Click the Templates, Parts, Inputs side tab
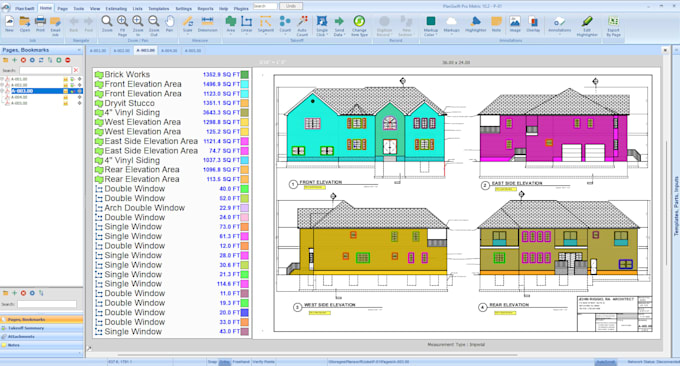This screenshot has width=680, height=366. tap(676, 206)
